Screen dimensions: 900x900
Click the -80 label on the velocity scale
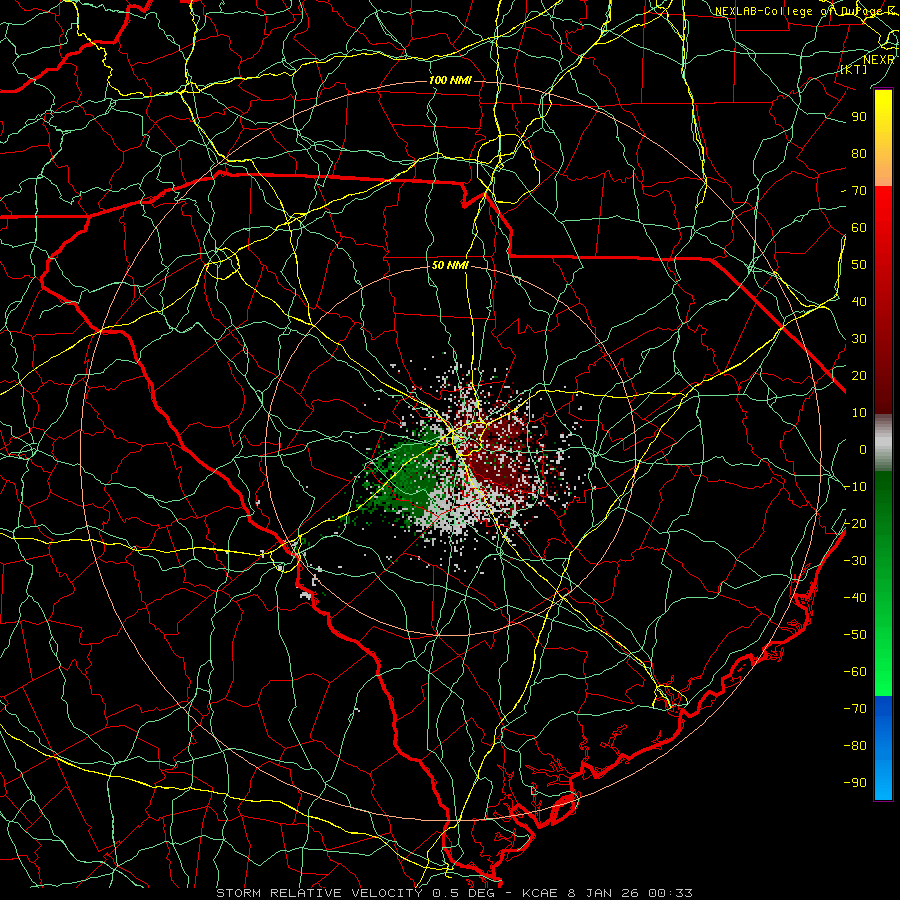[x=855, y=746]
